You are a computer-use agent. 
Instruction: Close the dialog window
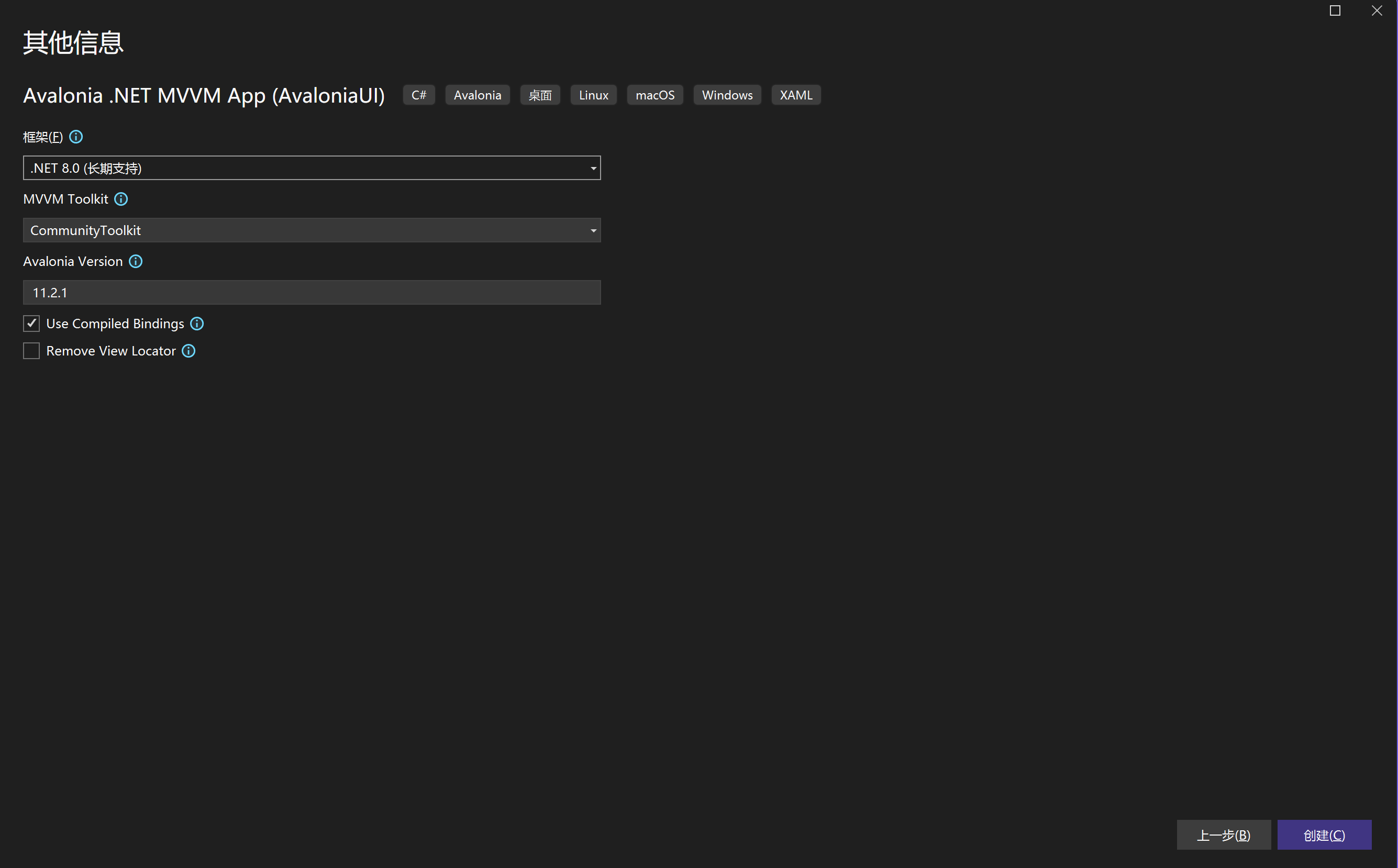(1377, 11)
